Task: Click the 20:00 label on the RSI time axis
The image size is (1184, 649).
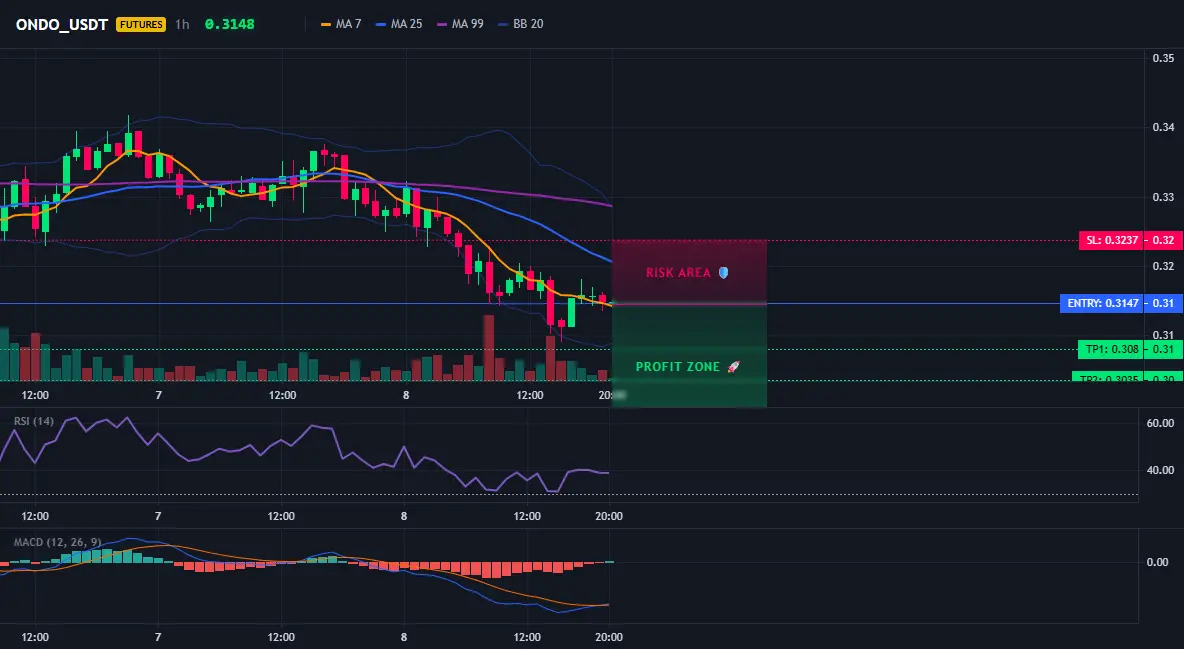Action: point(609,516)
